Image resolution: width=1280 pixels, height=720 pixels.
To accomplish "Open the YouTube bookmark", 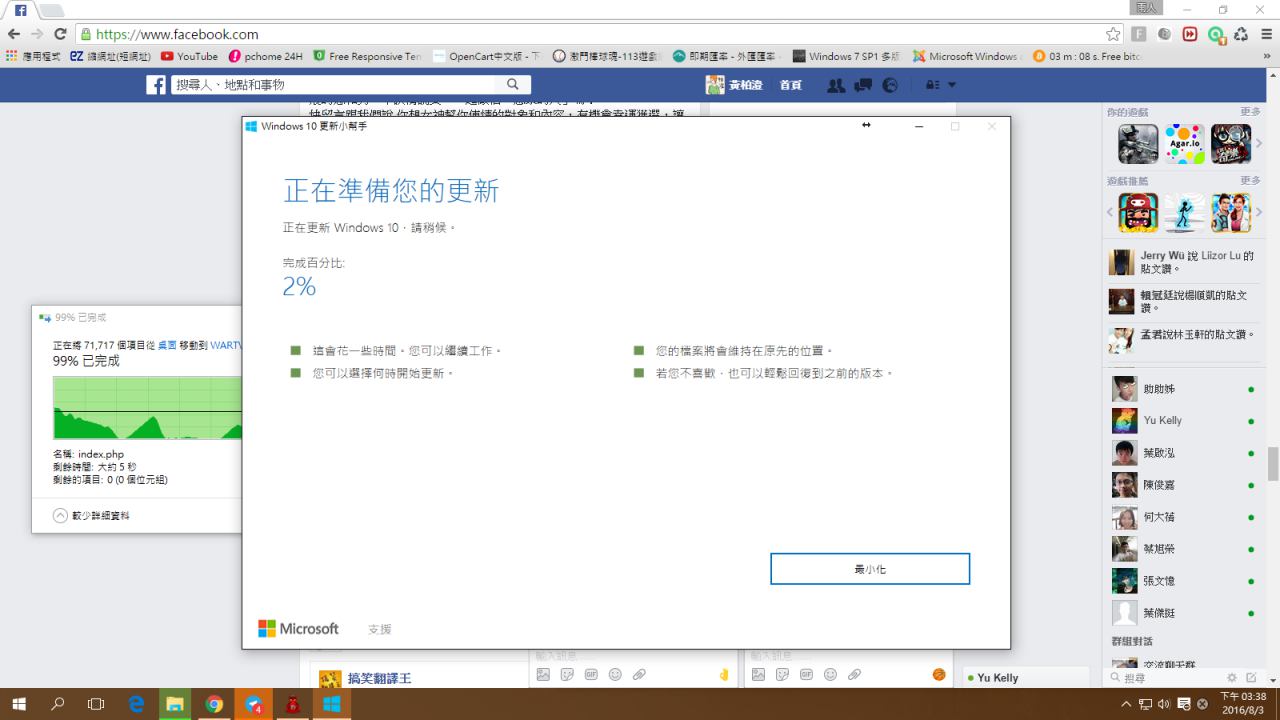I will [189, 56].
